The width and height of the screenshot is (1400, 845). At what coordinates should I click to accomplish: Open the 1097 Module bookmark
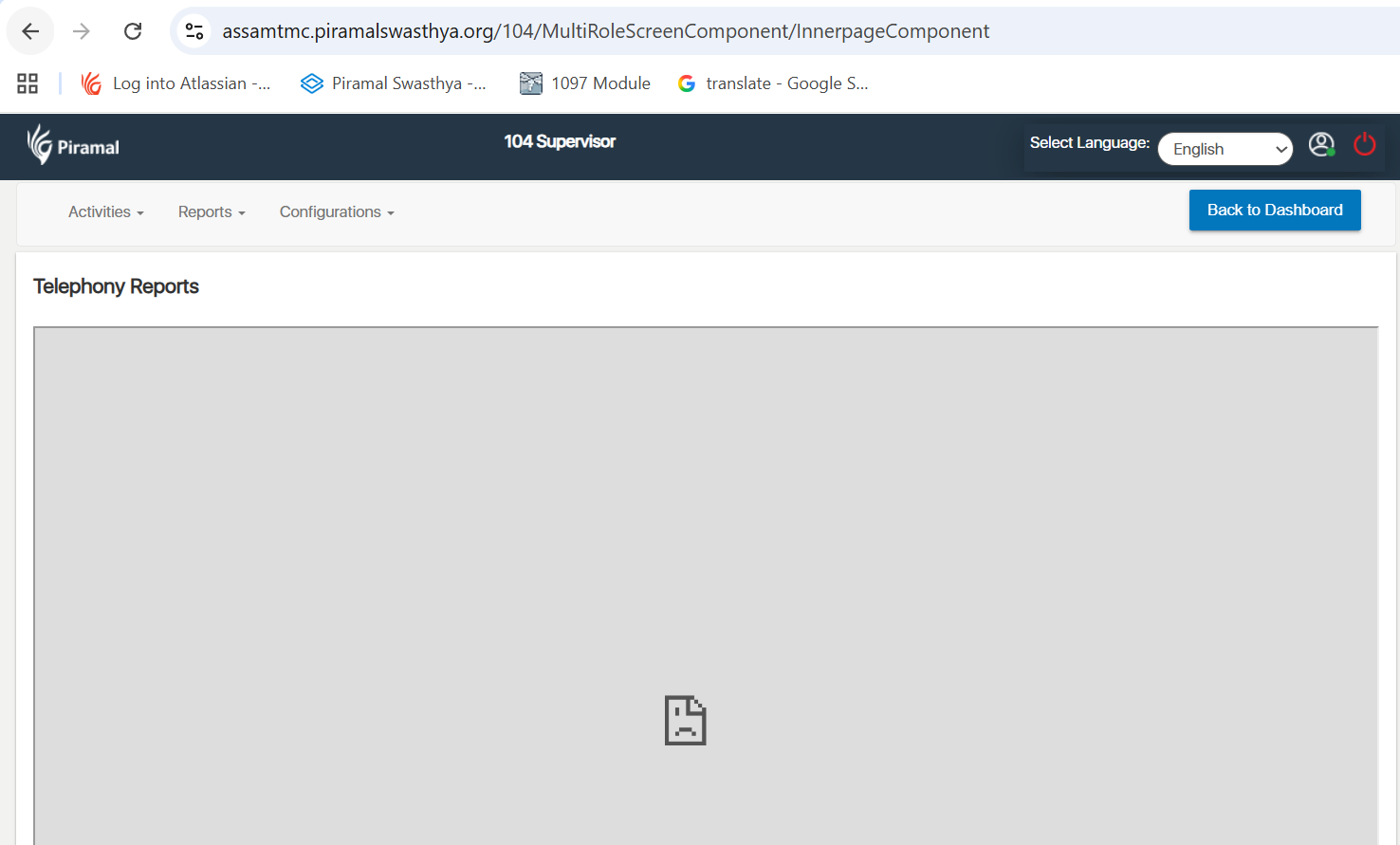[x=585, y=83]
